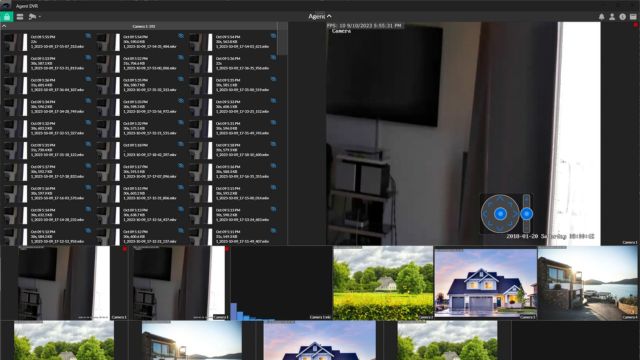Select the dark tile with the blue bar chart
The image size is (640, 360).
[282, 282]
